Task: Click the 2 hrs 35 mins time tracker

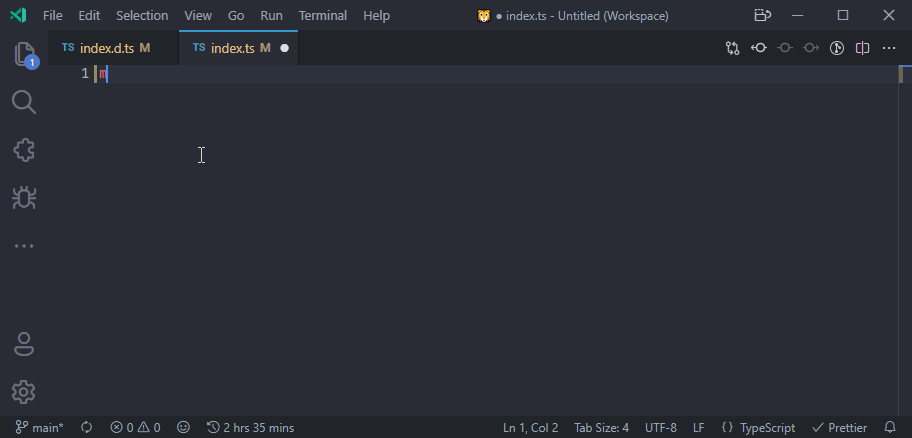Action: tap(251, 428)
